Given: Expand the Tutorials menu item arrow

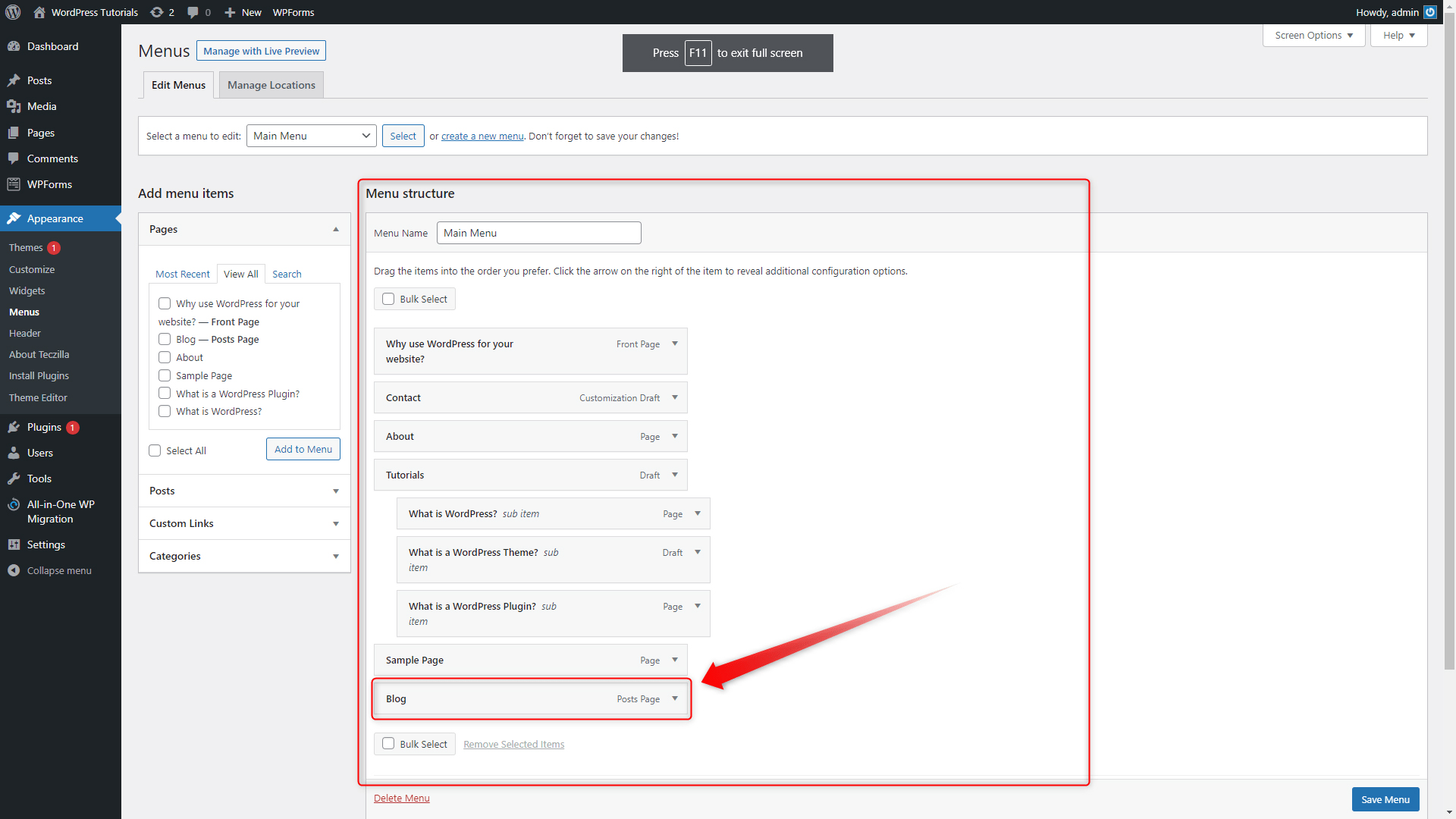Looking at the screenshot, I should 675,475.
